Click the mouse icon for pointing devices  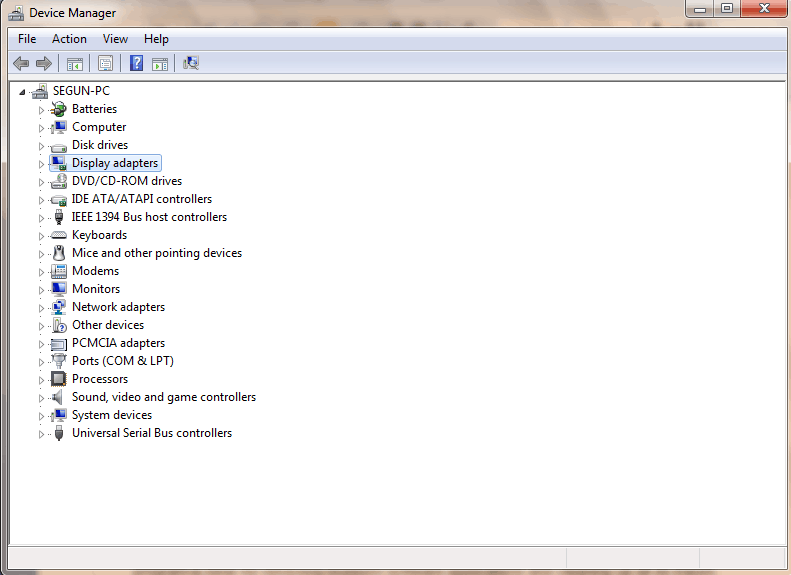[x=59, y=253]
